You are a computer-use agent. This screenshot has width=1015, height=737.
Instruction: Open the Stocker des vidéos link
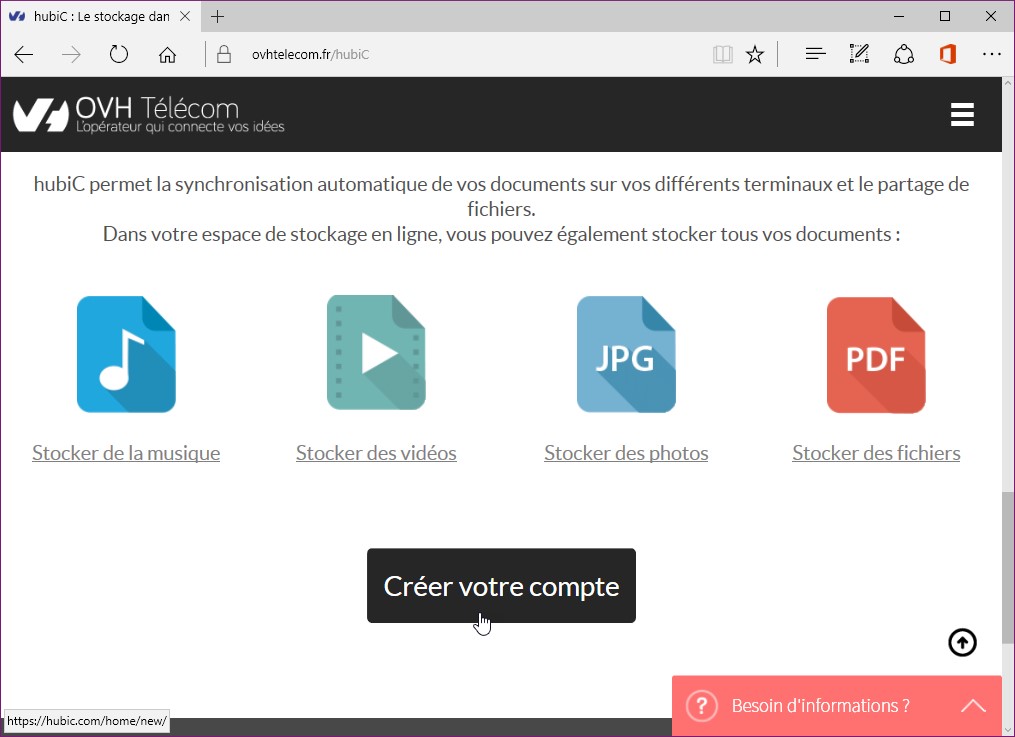[376, 453]
